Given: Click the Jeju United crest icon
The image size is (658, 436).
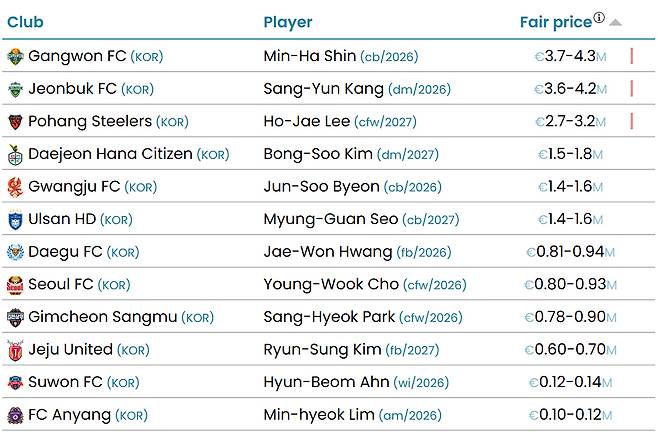Looking at the screenshot, I should pos(15,350).
